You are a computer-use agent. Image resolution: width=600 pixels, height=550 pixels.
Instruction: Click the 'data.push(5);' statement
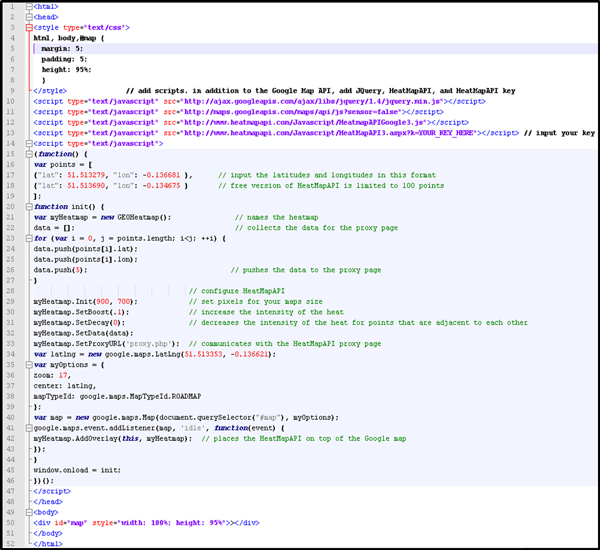tap(60, 270)
